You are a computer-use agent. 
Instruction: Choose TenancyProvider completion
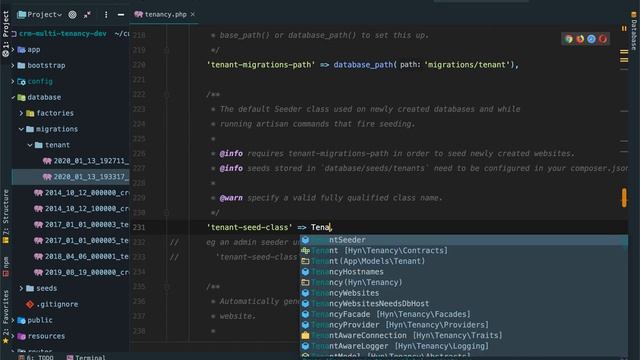[x=464, y=325]
